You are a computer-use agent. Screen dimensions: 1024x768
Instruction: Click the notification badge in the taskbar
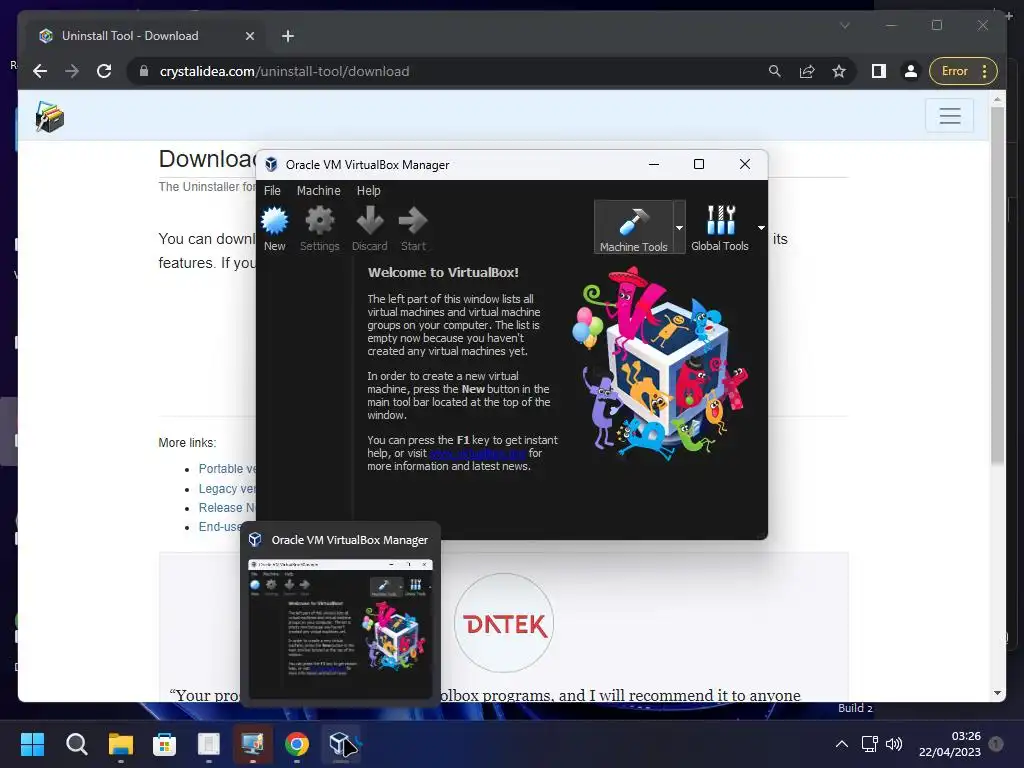tap(996, 743)
